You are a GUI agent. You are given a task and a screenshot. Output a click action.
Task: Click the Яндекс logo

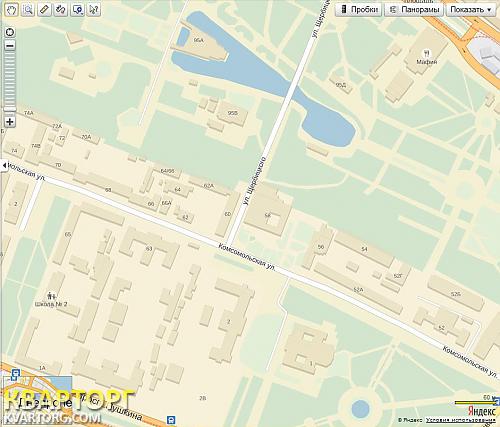481,411
